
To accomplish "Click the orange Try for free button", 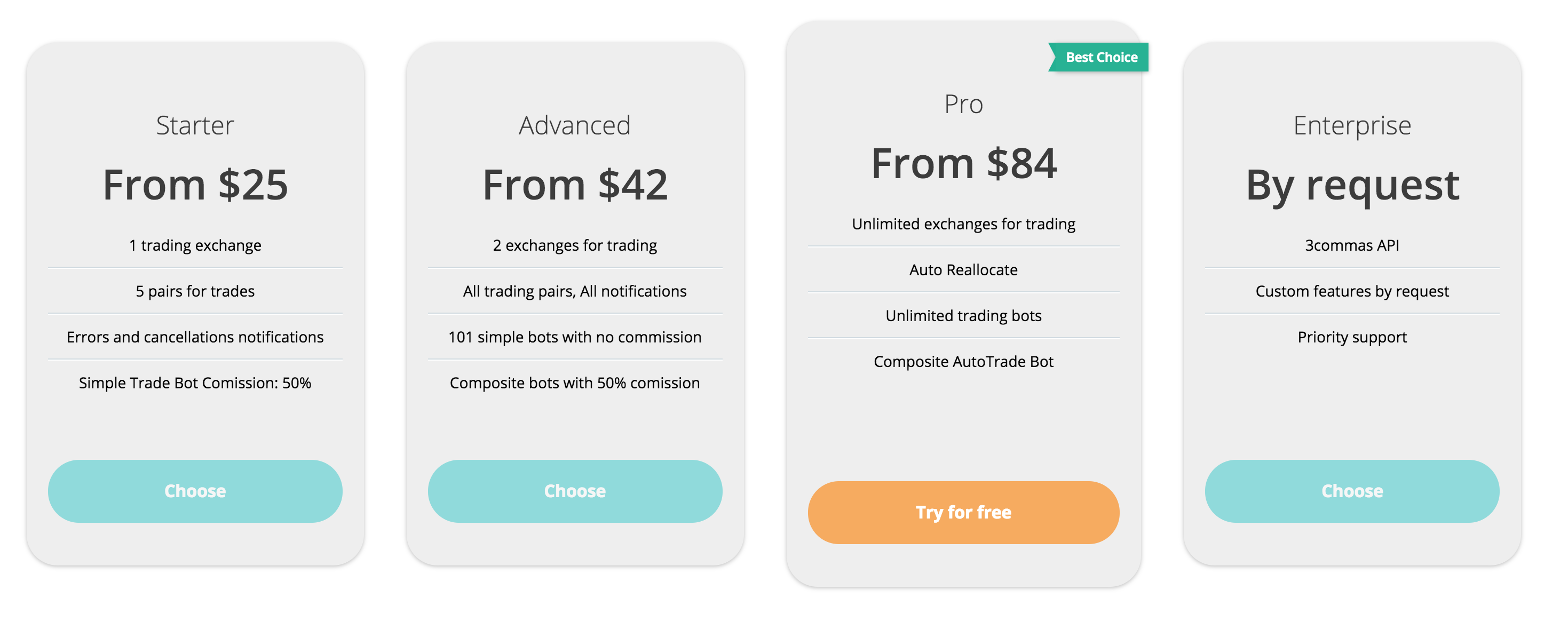I will click(x=963, y=512).
